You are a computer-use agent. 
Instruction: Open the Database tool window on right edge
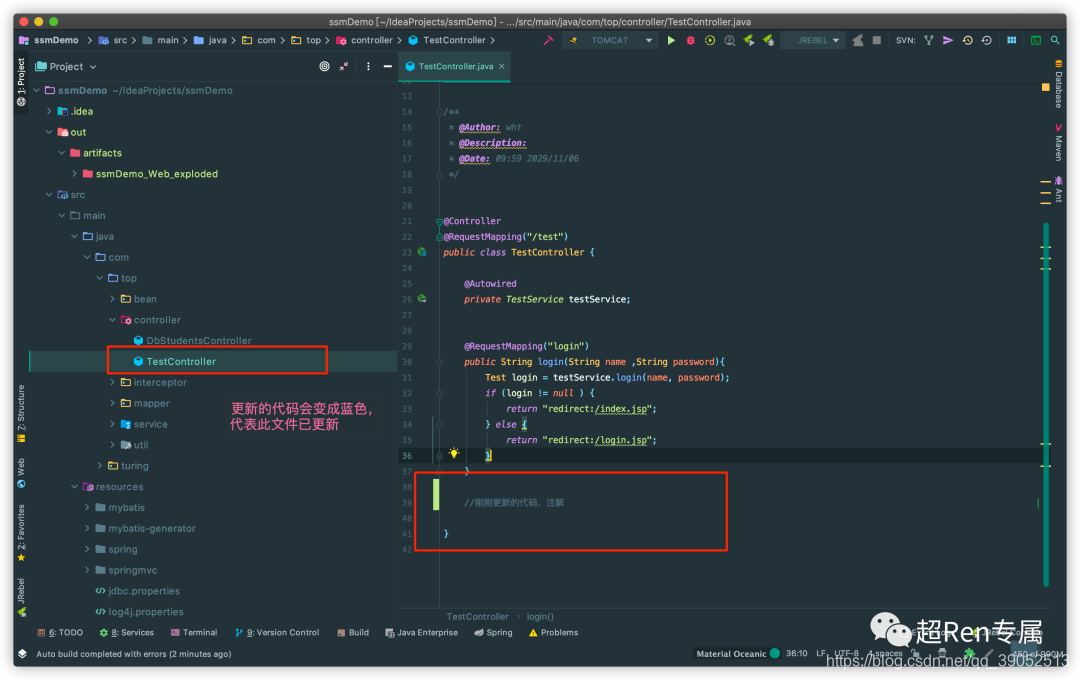1059,84
